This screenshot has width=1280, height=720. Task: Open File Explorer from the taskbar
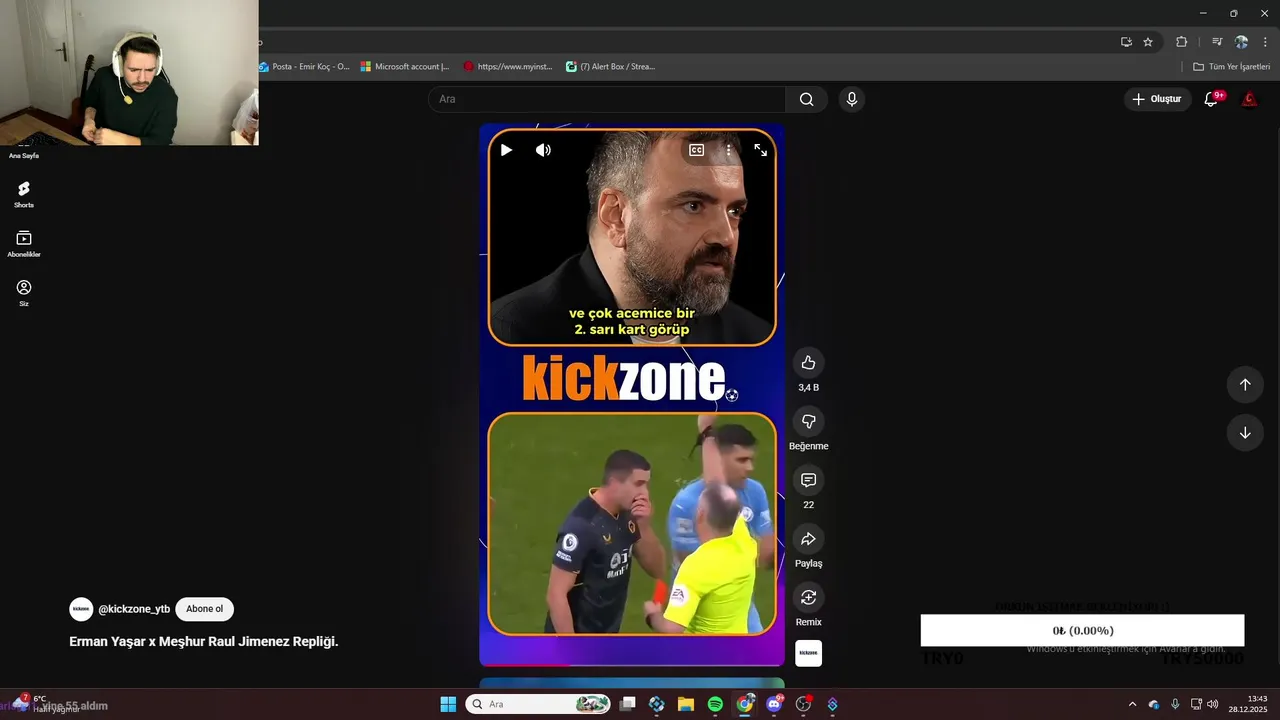point(686,704)
